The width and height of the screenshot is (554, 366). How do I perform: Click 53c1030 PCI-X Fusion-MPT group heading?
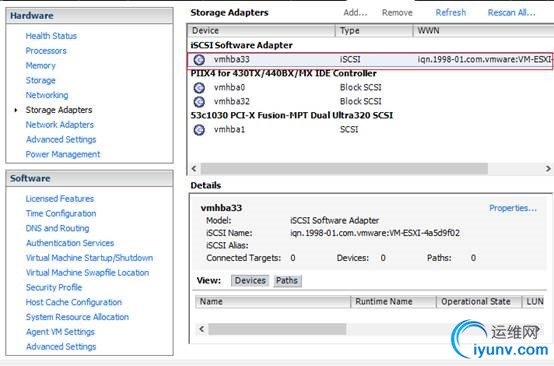[x=292, y=116]
